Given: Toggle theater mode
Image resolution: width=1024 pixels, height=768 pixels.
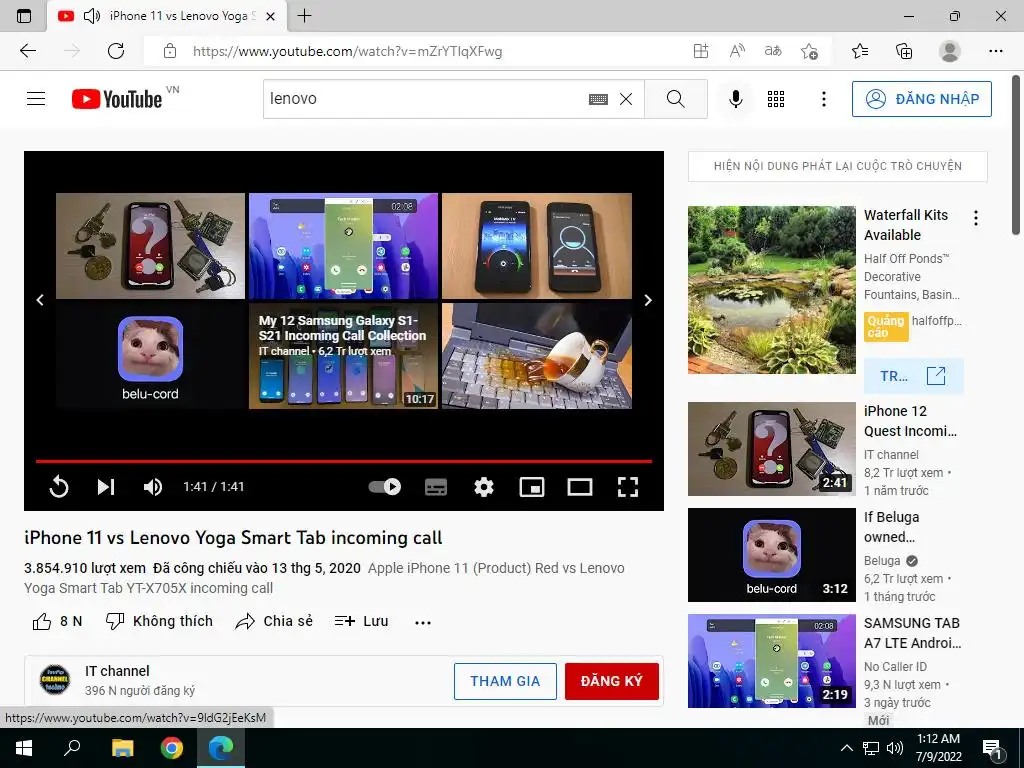Looking at the screenshot, I should coord(580,487).
